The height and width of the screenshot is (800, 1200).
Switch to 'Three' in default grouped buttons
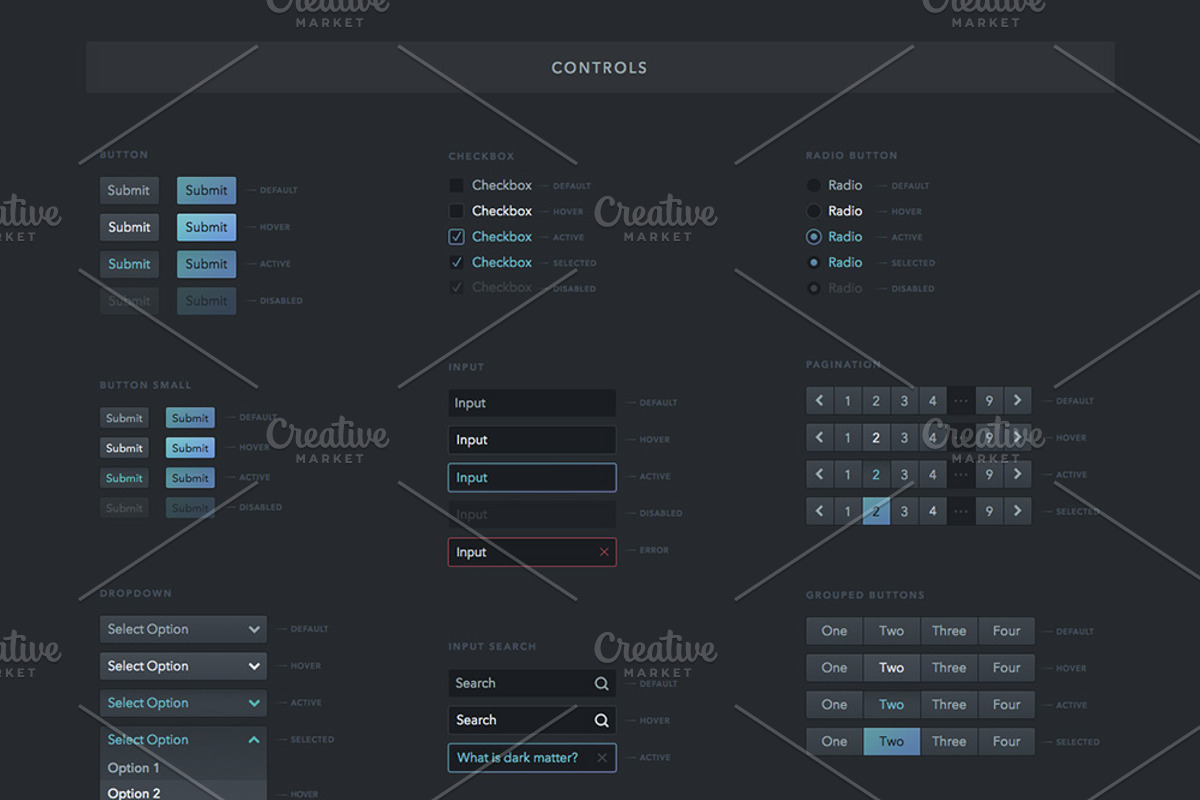click(x=948, y=631)
